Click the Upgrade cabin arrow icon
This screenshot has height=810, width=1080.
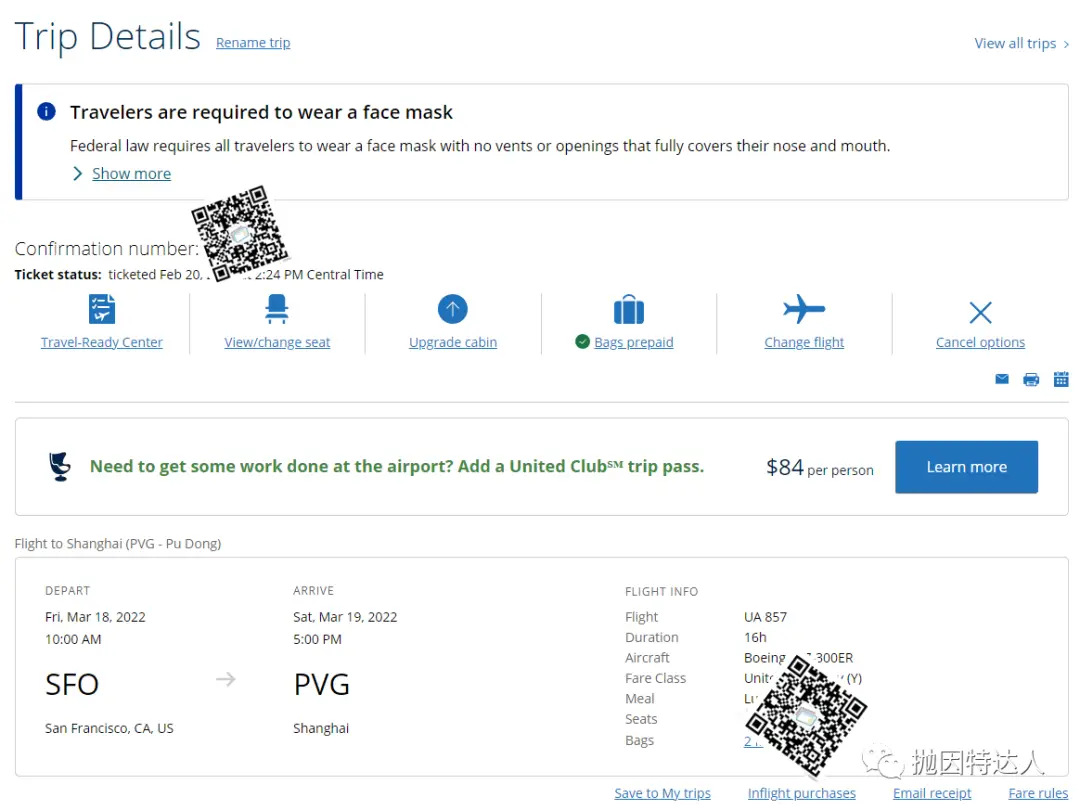pos(453,309)
